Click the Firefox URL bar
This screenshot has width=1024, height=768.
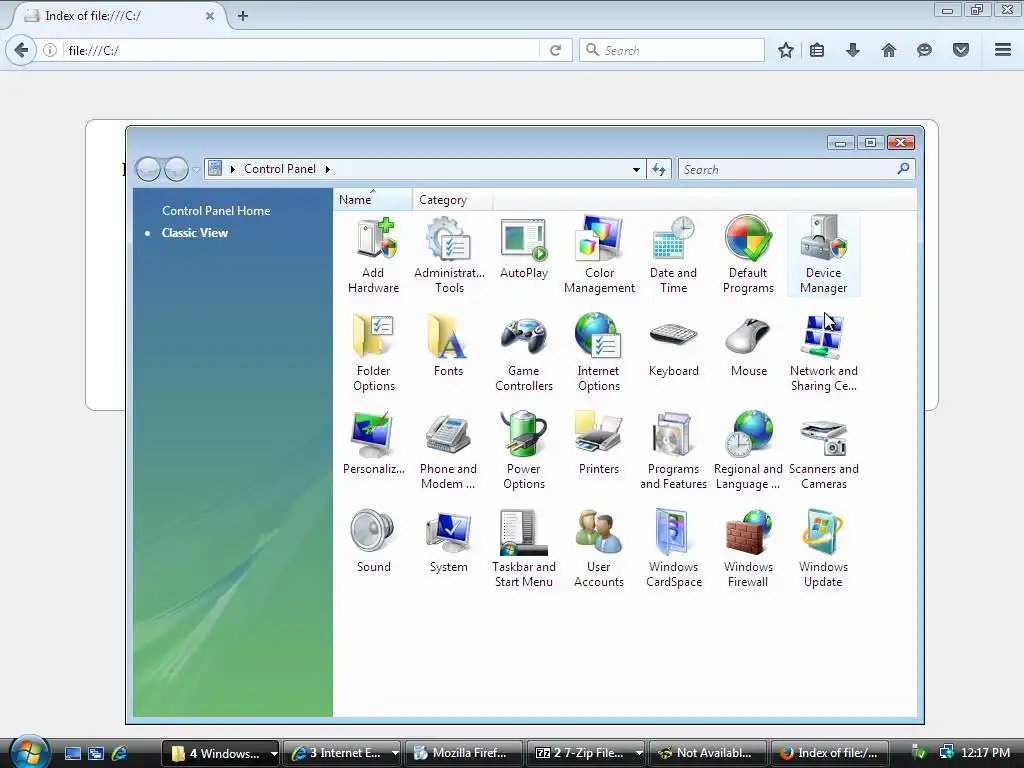(x=300, y=50)
